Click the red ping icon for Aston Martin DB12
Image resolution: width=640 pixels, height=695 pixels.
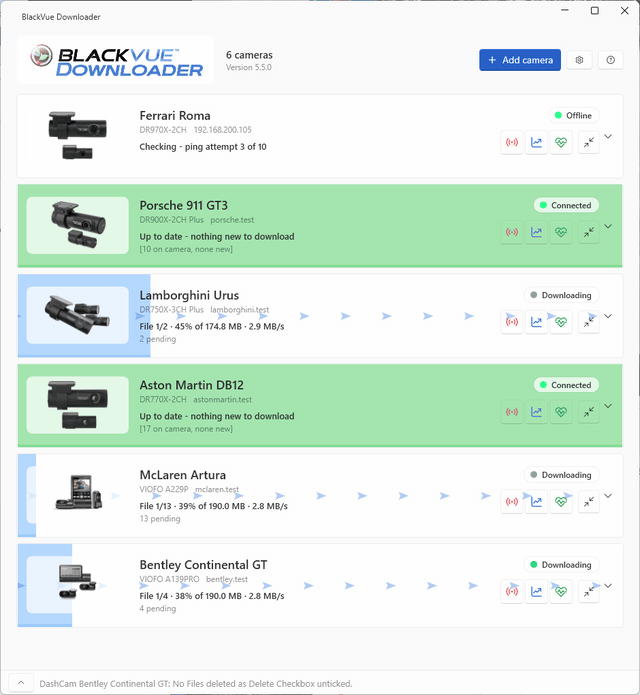512,412
